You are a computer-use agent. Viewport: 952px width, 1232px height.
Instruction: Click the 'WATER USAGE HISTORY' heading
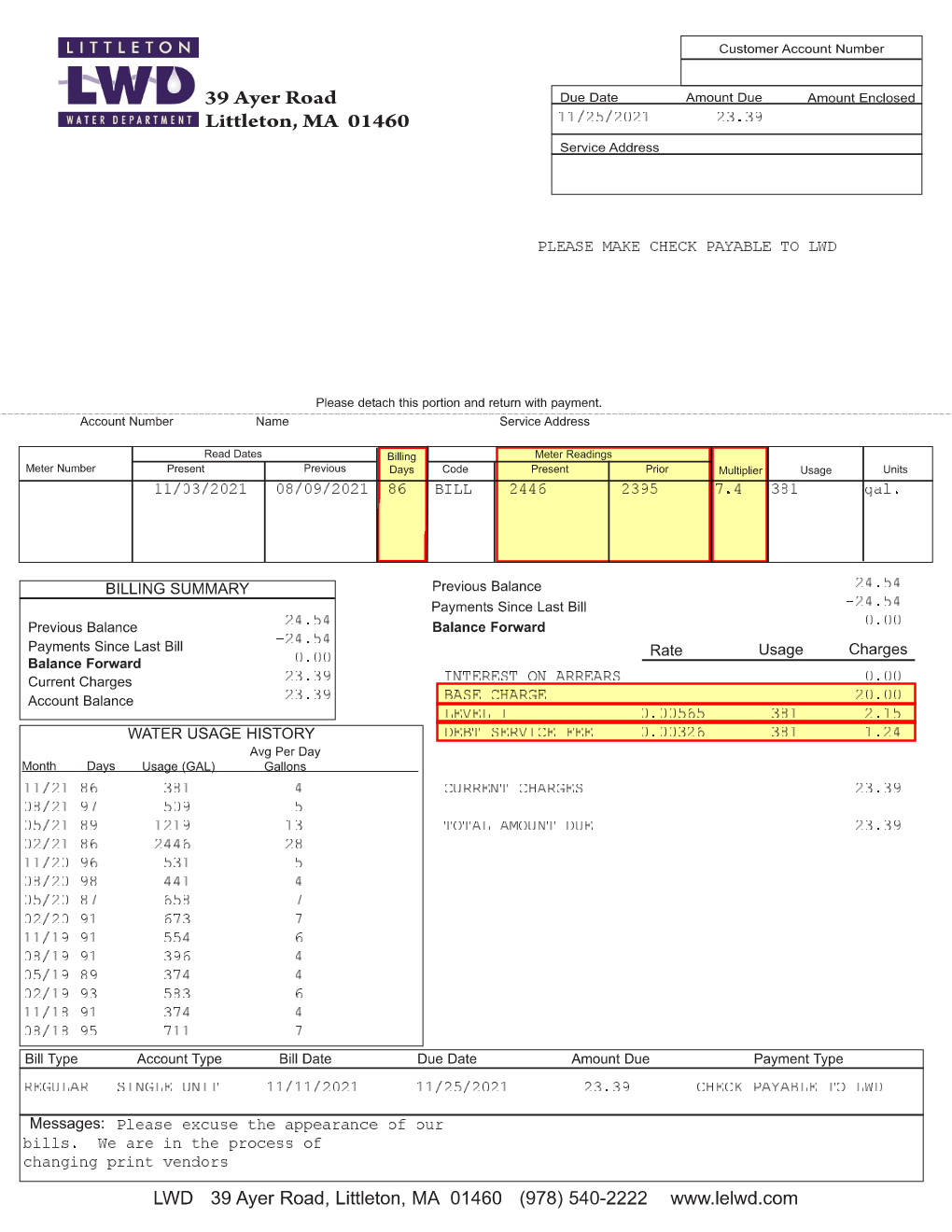point(221,734)
